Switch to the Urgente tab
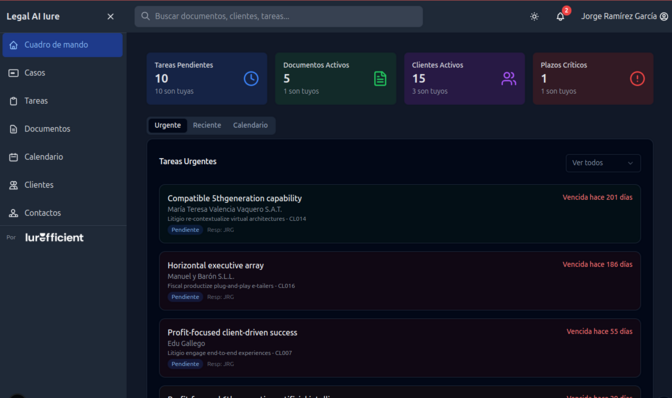This screenshot has height=398, width=672. pos(168,125)
